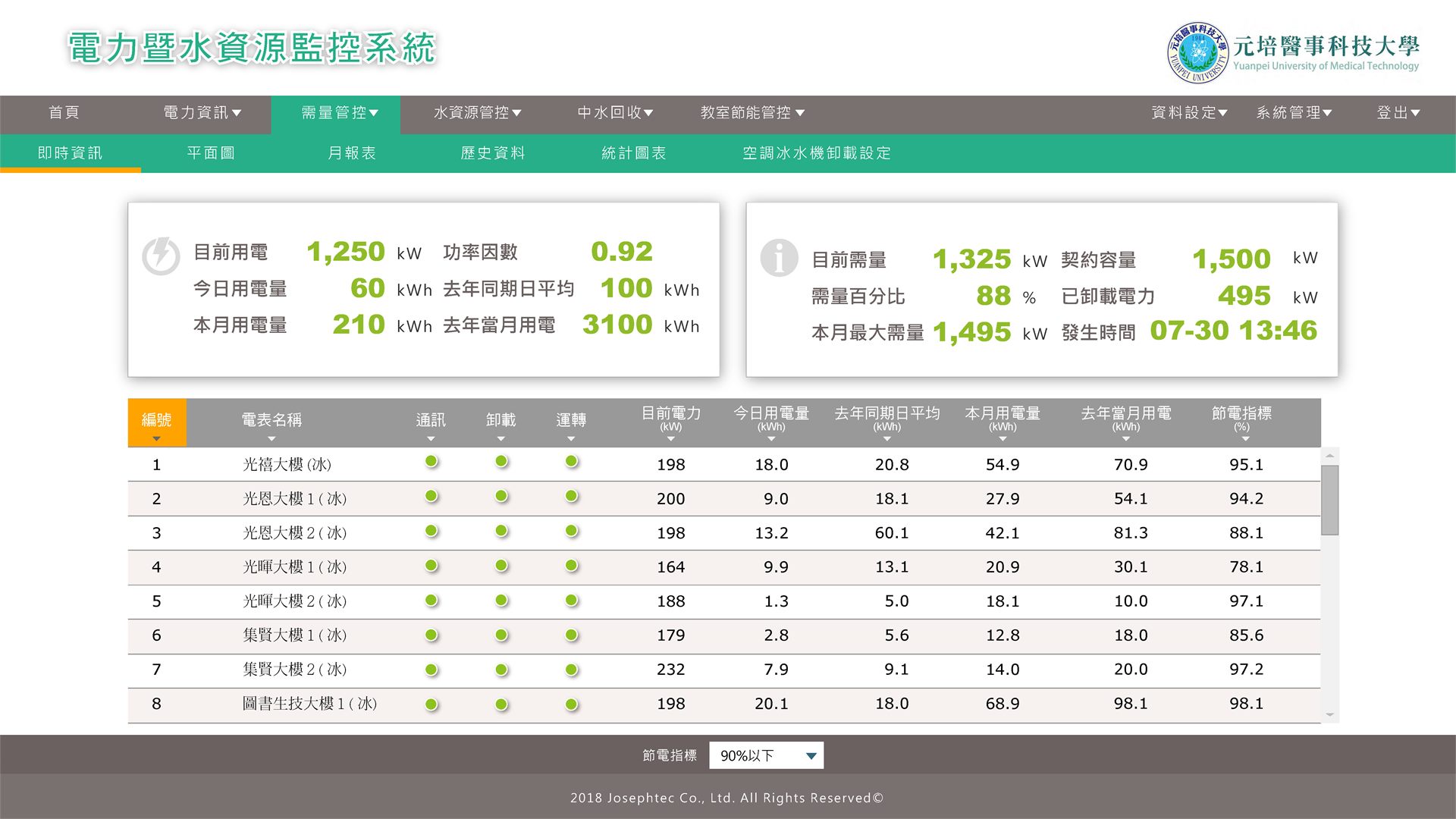Open the 登出 dropdown
The height and width of the screenshot is (819, 1456).
tap(1398, 113)
